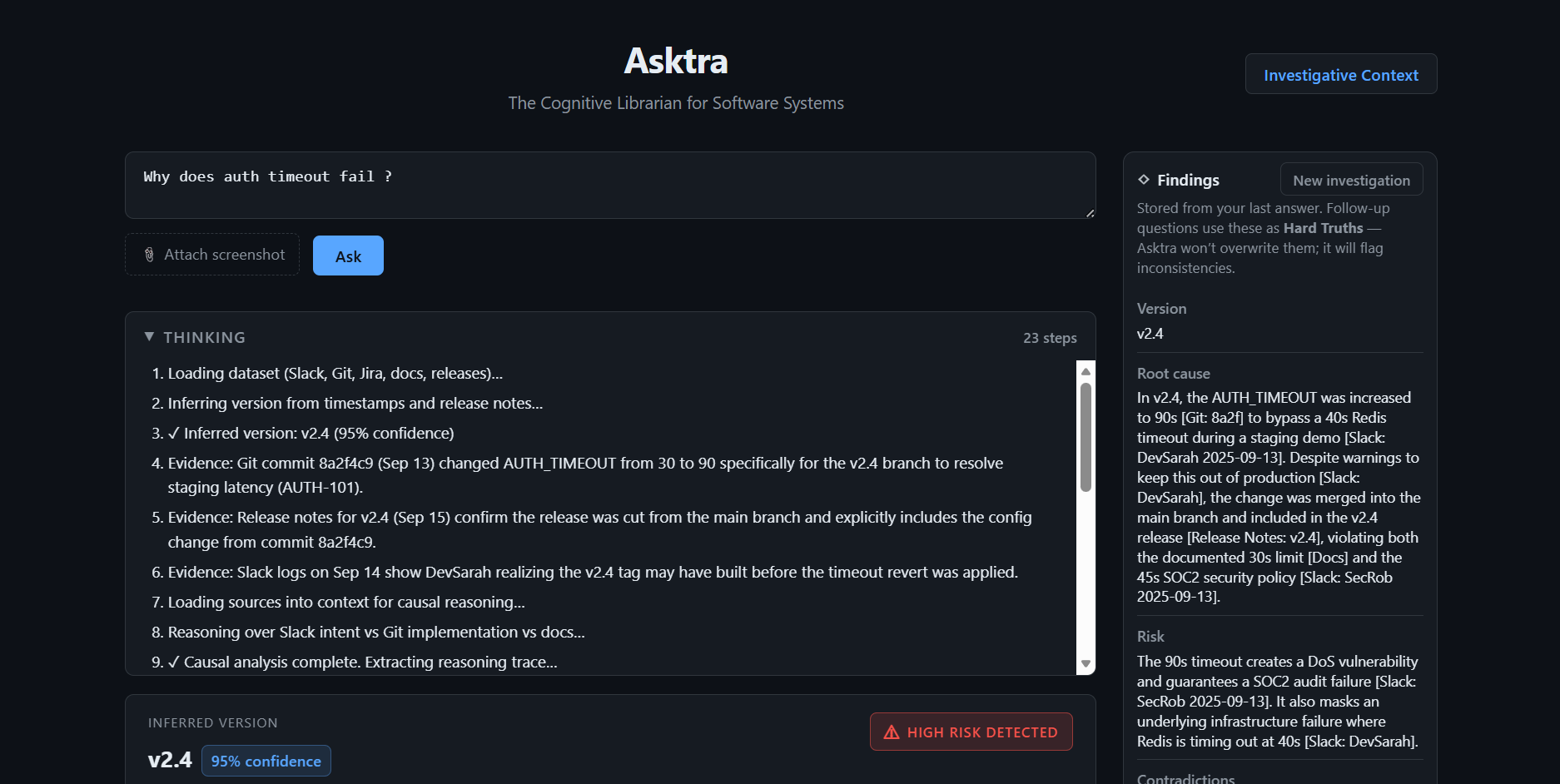This screenshot has height=784, width=1560.
Task: Open the Investigative Context panel
Action: coord(1340,75)
